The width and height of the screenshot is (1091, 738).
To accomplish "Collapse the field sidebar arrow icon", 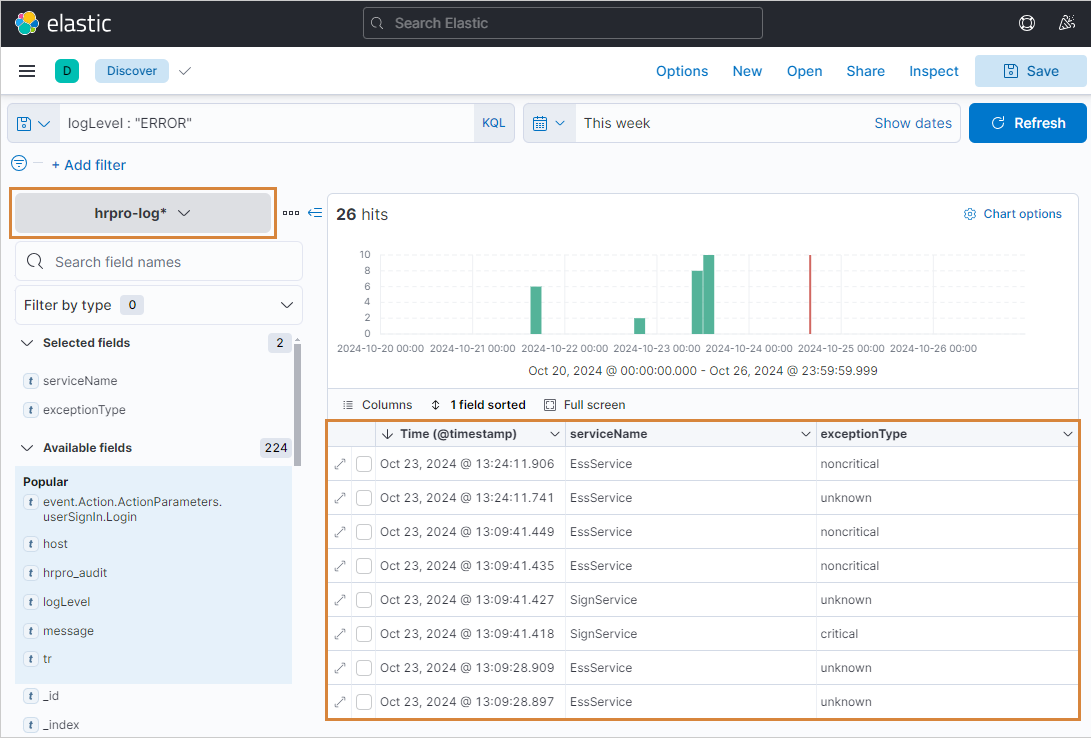I will click(315, 212).
